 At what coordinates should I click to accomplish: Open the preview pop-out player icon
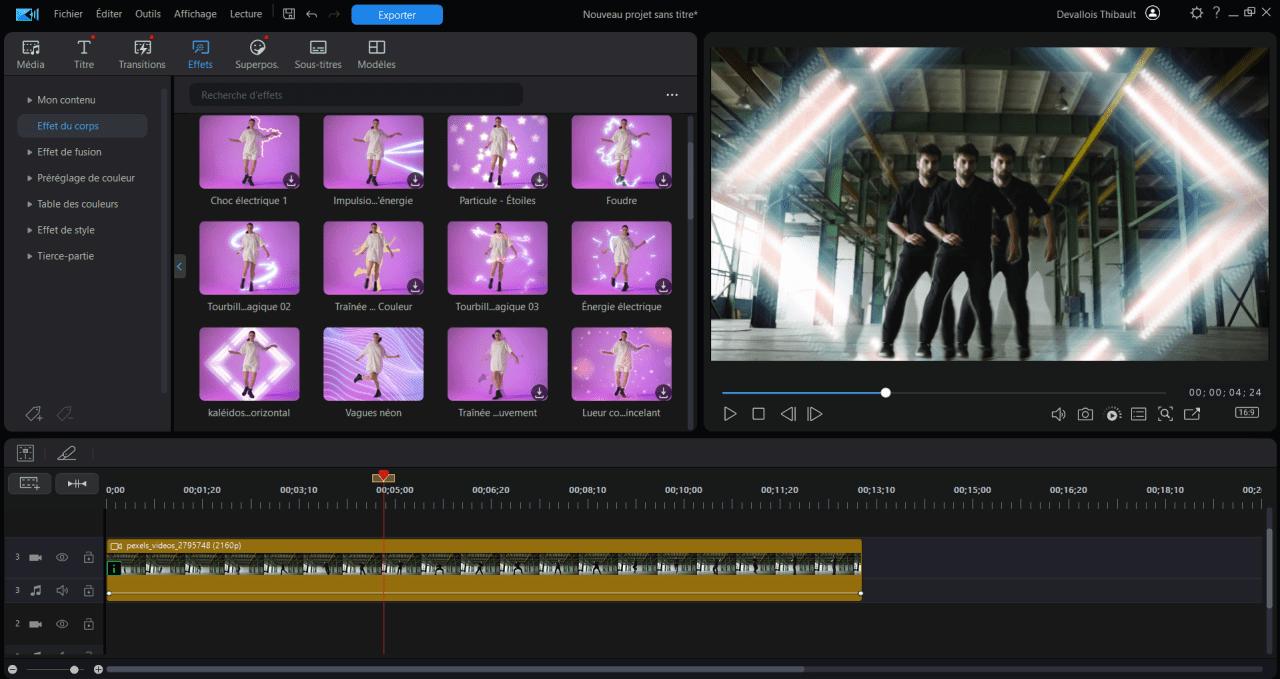(x=1192, y=413)
